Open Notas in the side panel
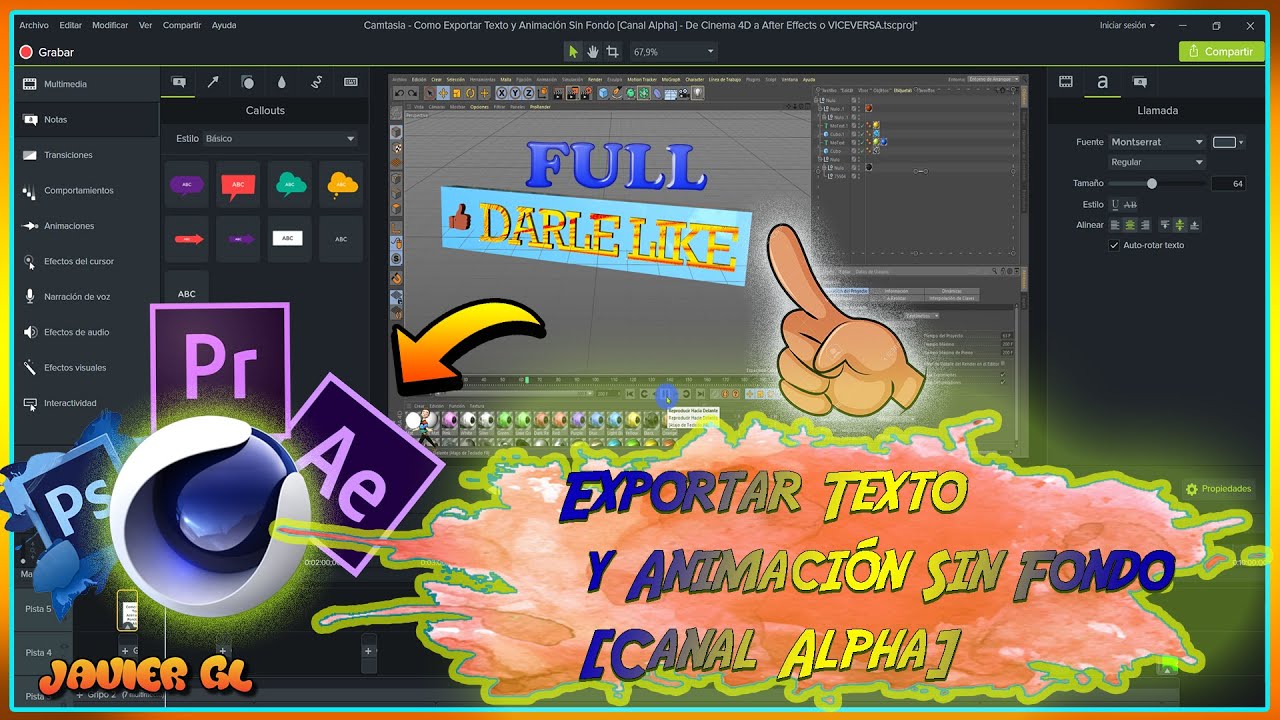Image resolution: width=1280 pixels, height=720 pixels. 86,119
